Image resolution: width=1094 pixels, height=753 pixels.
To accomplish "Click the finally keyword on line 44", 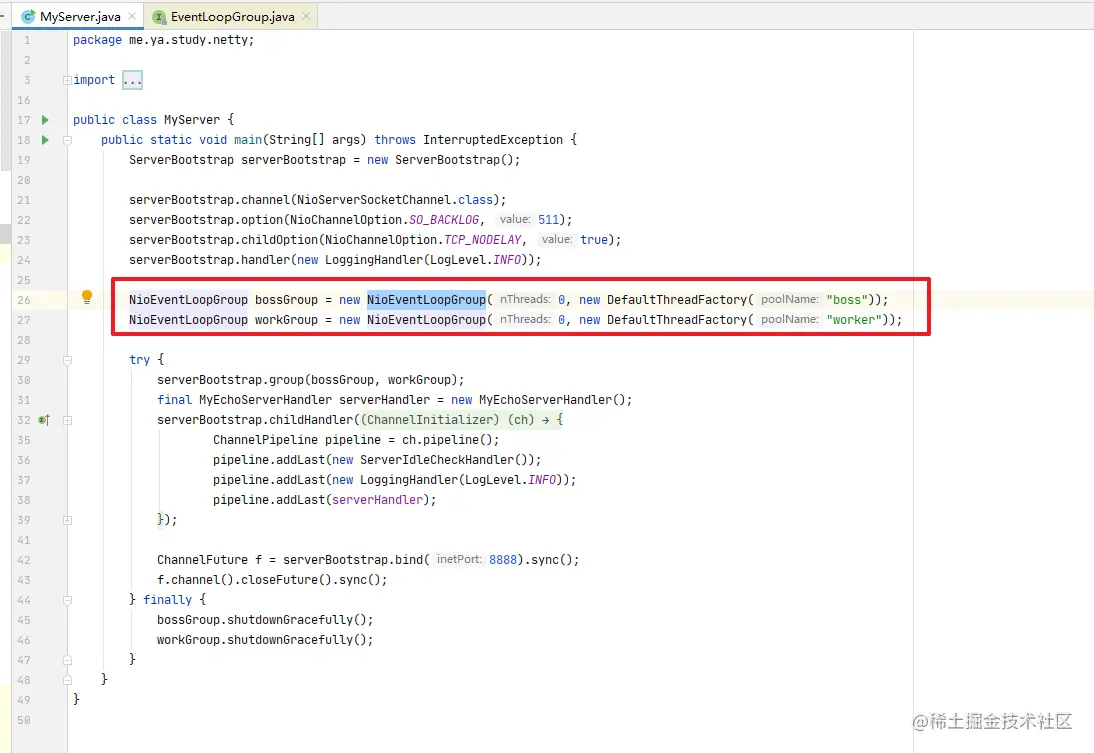I will pyautogui.click(x=167, y=599).
